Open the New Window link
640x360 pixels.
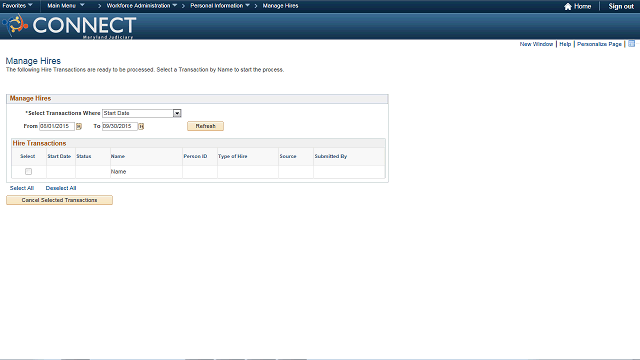click(536, 44)
